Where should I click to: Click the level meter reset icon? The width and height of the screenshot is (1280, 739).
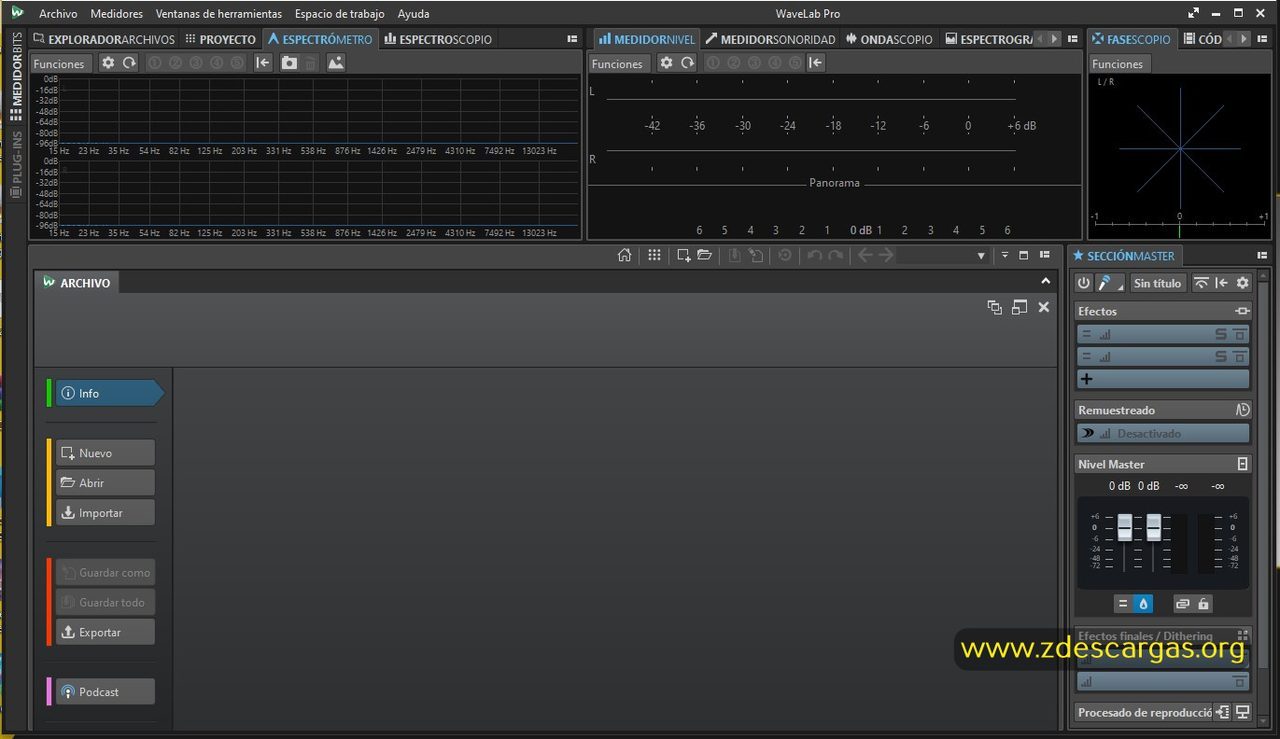point(687,63)
